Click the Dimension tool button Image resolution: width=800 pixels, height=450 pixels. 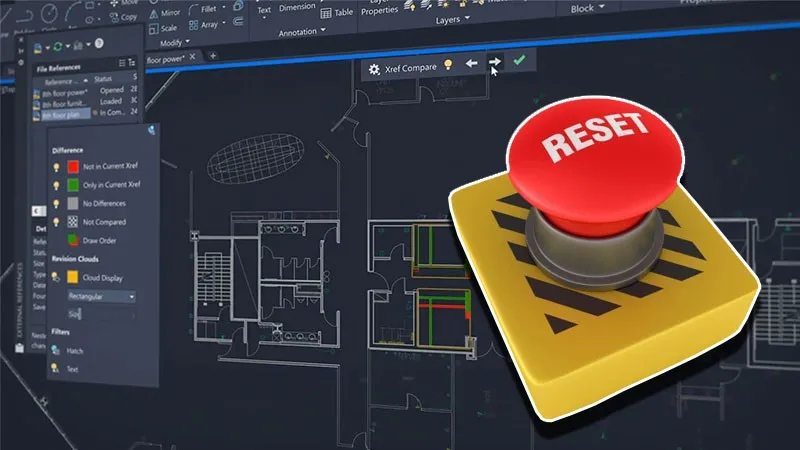297,7
